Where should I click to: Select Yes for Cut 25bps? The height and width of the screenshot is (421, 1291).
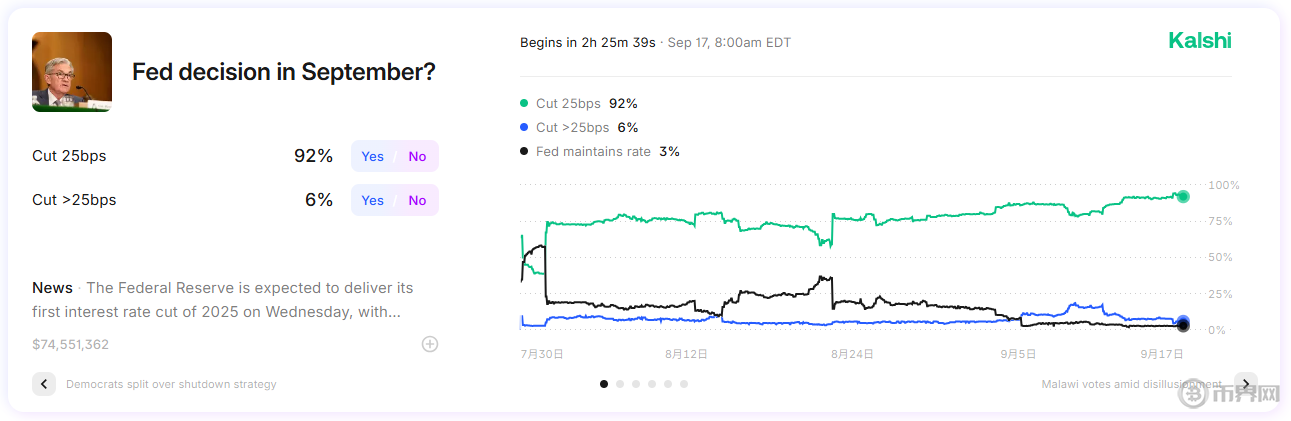tap(373, 156)
